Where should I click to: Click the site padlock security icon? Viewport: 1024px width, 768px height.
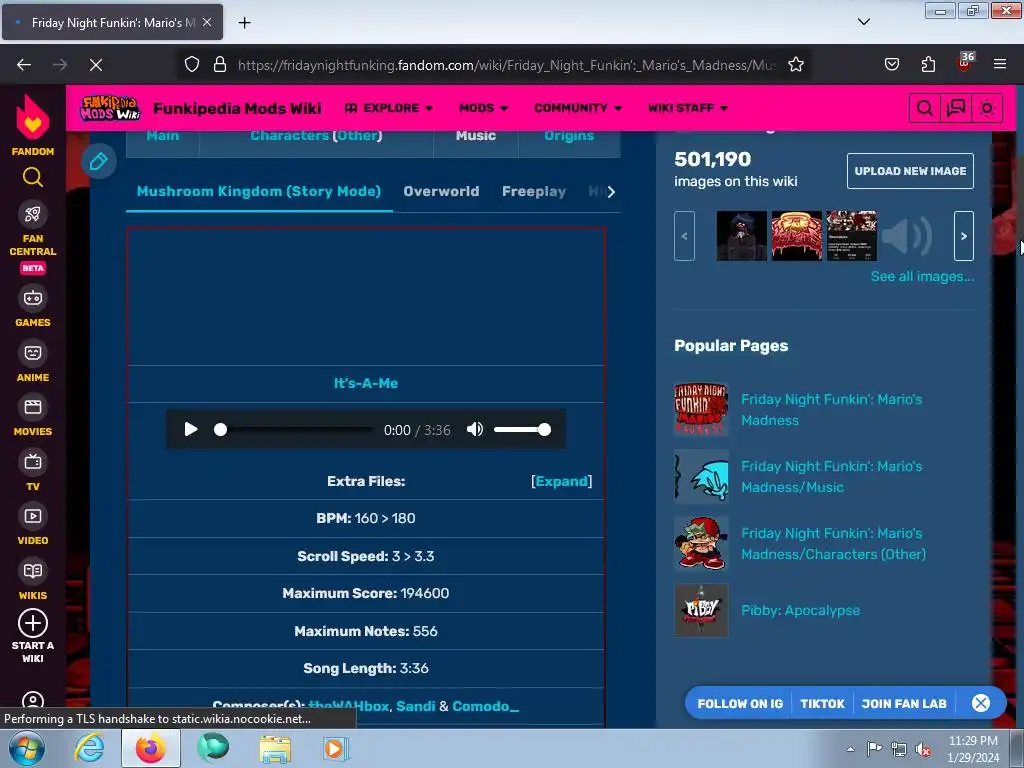pyautogui.click(x=220, y=65)
